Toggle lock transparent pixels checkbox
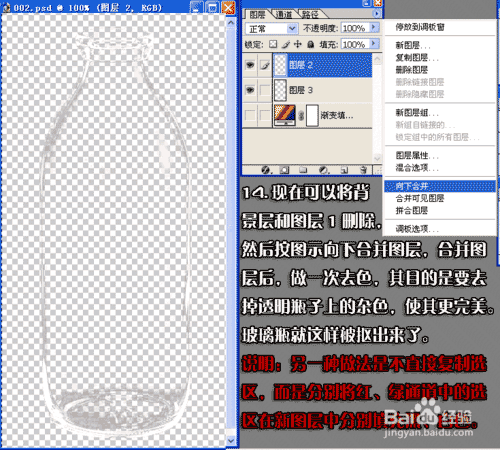This screenshot has width=500, height=450. point(273,44)
